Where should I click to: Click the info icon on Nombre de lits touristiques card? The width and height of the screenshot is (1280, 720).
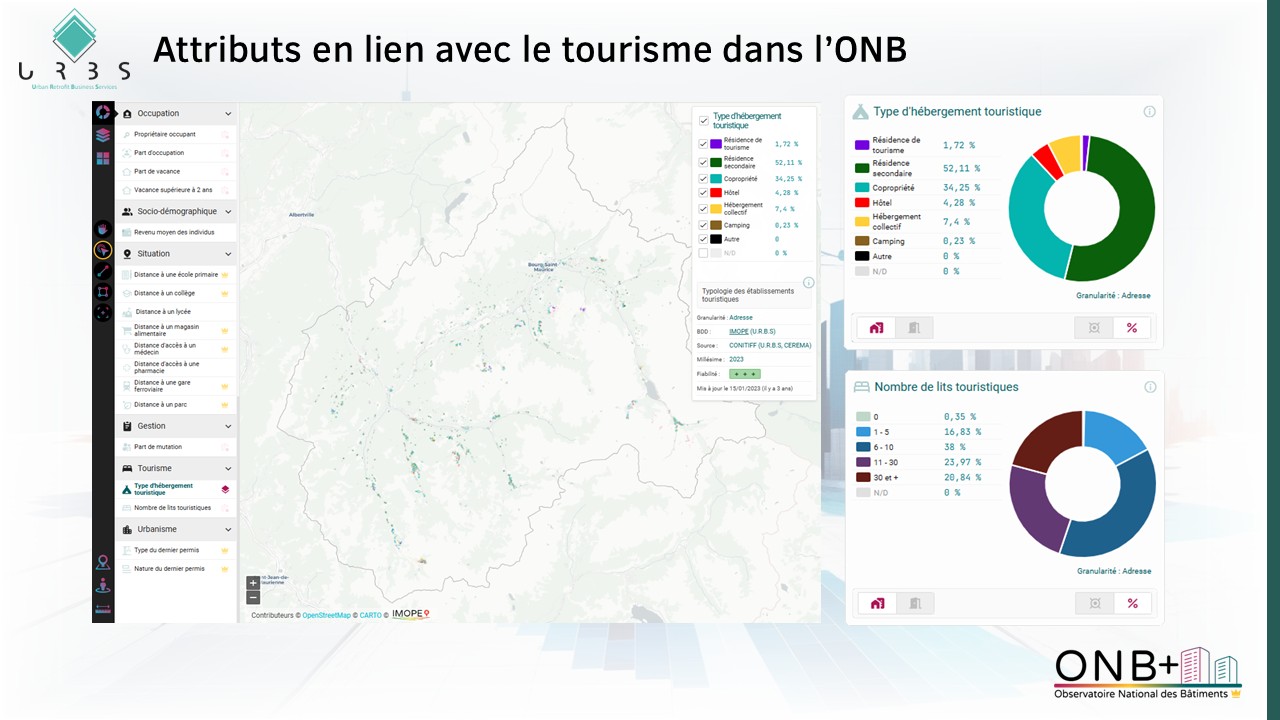click(x=1150, y=387)
